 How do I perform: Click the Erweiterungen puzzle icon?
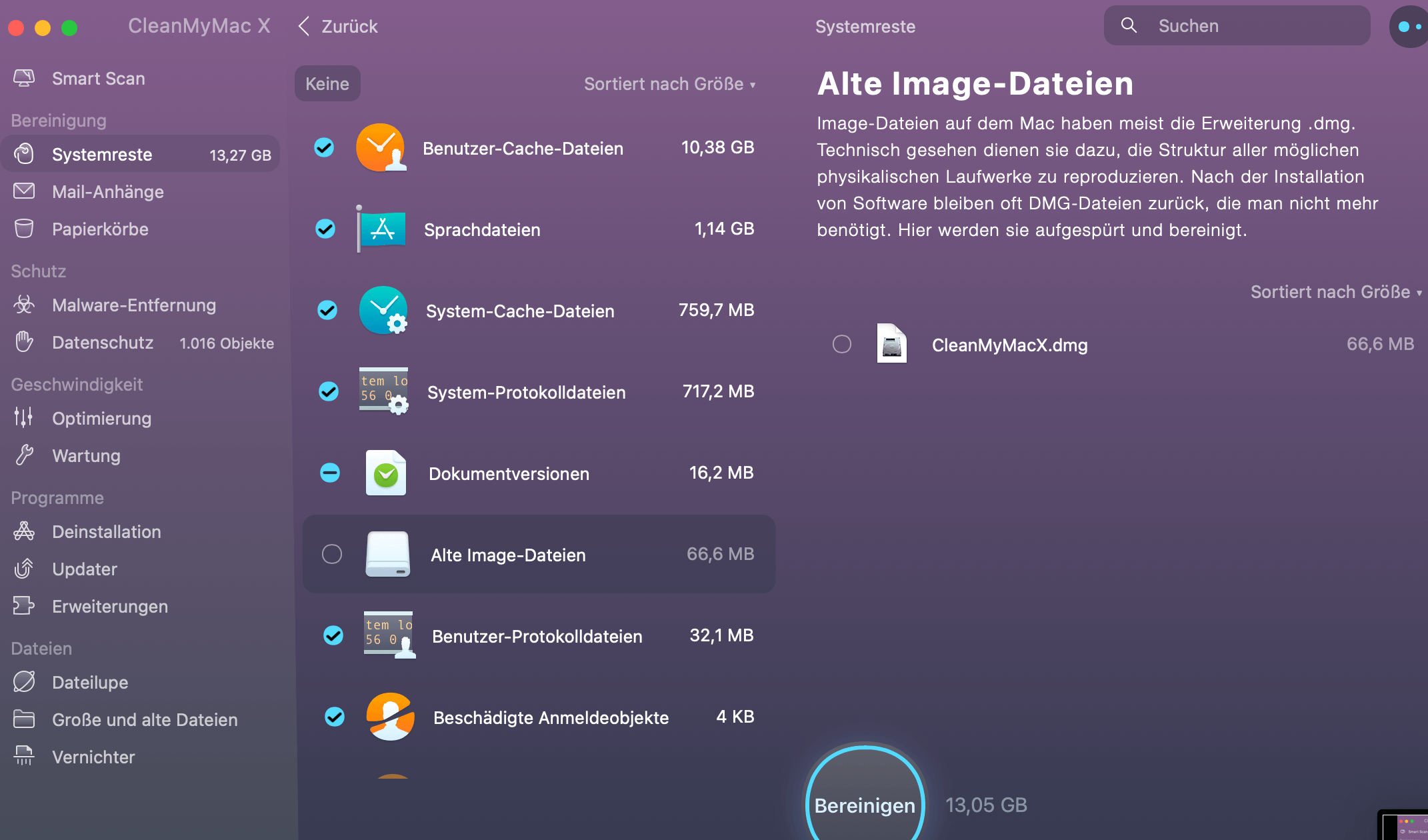coord(24,606)
